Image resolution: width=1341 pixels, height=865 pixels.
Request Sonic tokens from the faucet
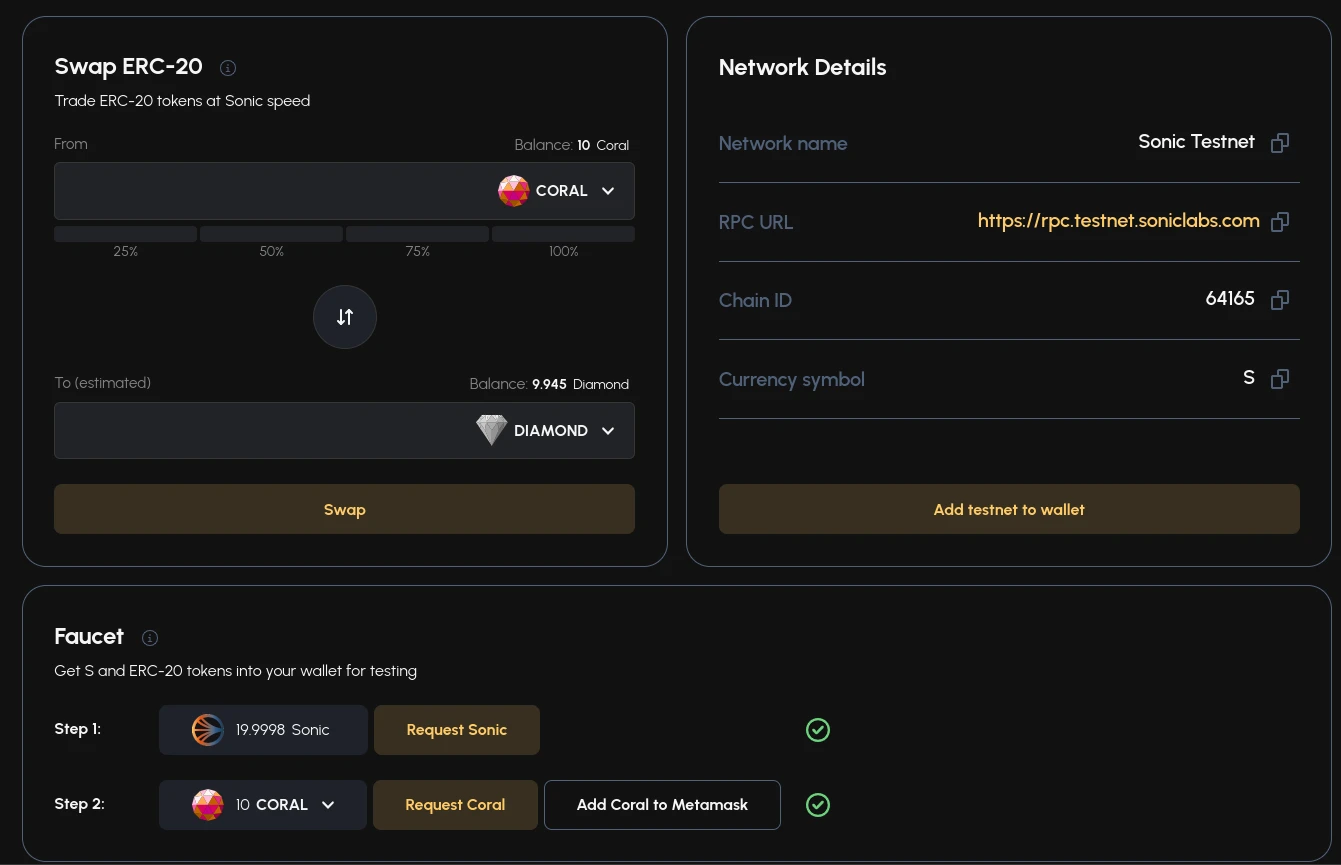click(457, 730)
